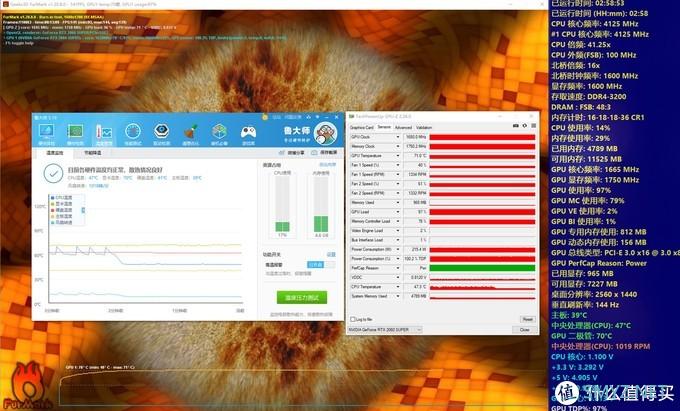The width and height of the screenshot is (680, 411).
Task: Toggle CPU温度 legend entry in chart
Action: (x=62, y=198)
